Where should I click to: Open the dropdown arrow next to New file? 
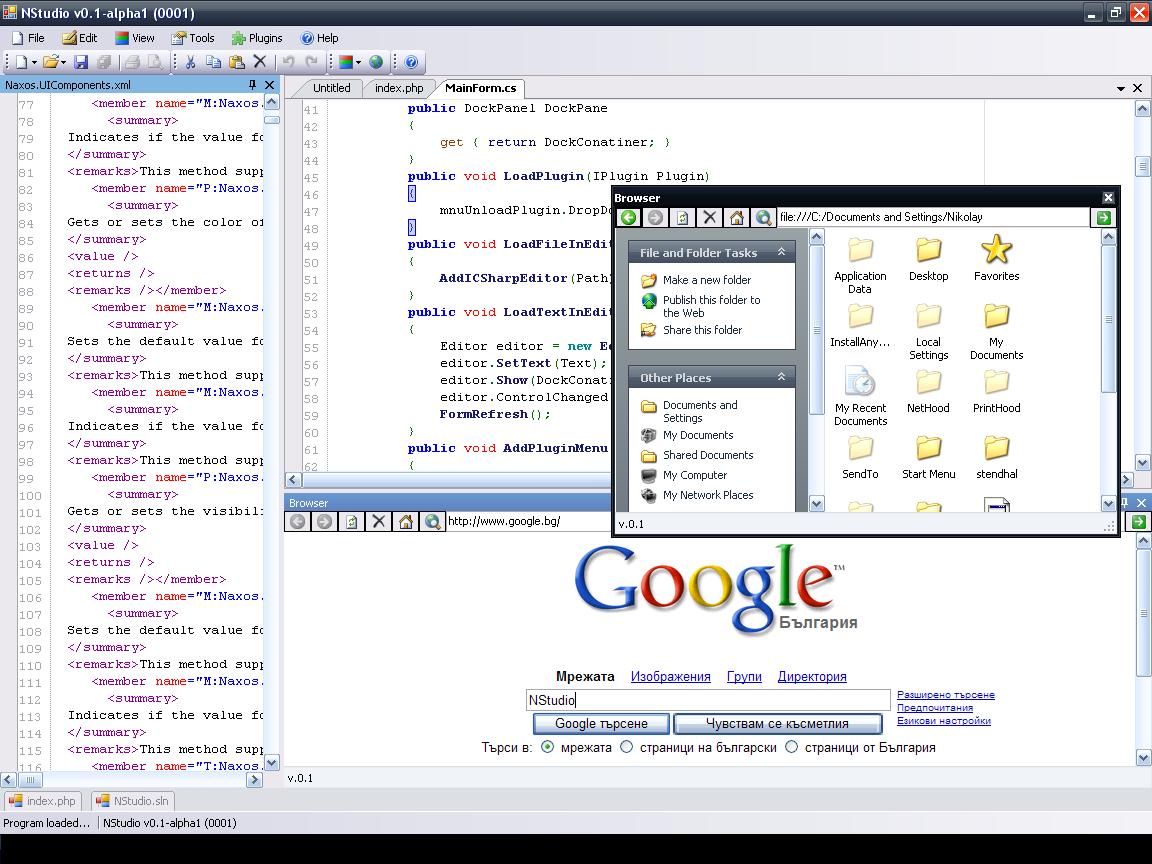click(34, 62)
